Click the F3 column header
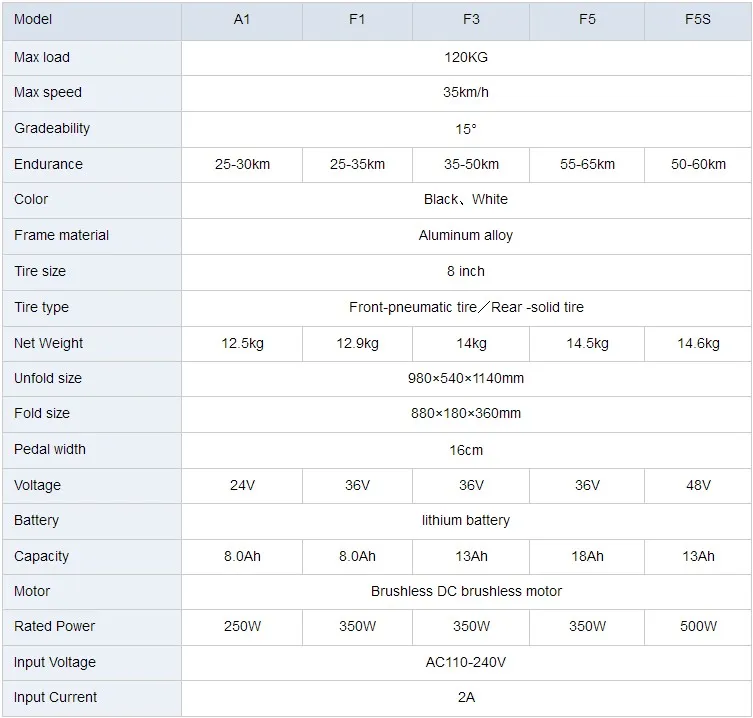The height and width of the screenshot is (718, 753). click(x=471, y=20)
